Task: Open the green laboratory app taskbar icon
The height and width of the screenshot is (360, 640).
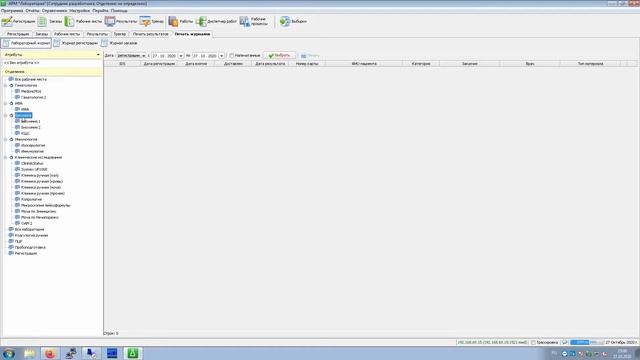Action: (133, 353)
